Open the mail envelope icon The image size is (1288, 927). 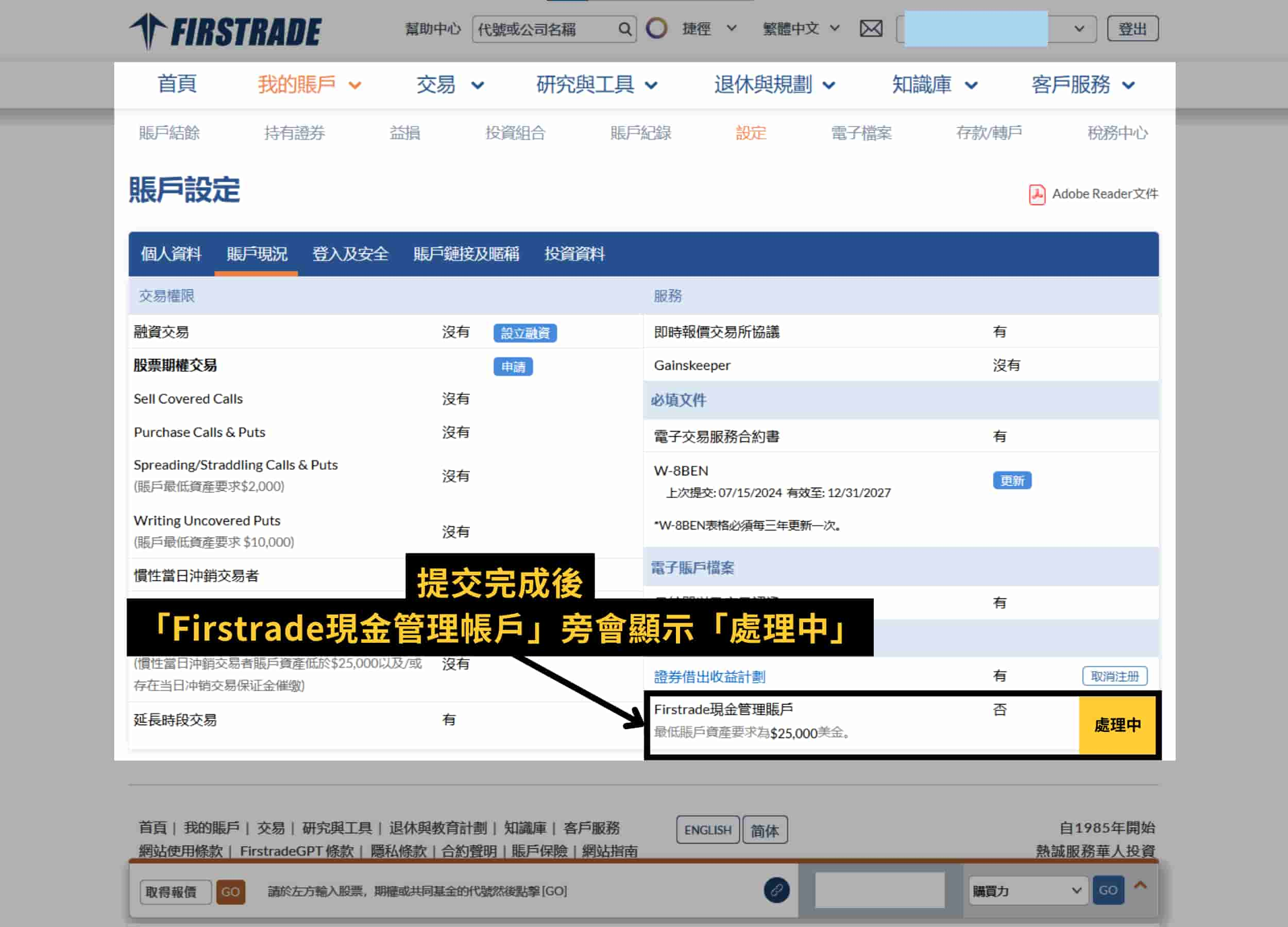[x=871, y=28]
